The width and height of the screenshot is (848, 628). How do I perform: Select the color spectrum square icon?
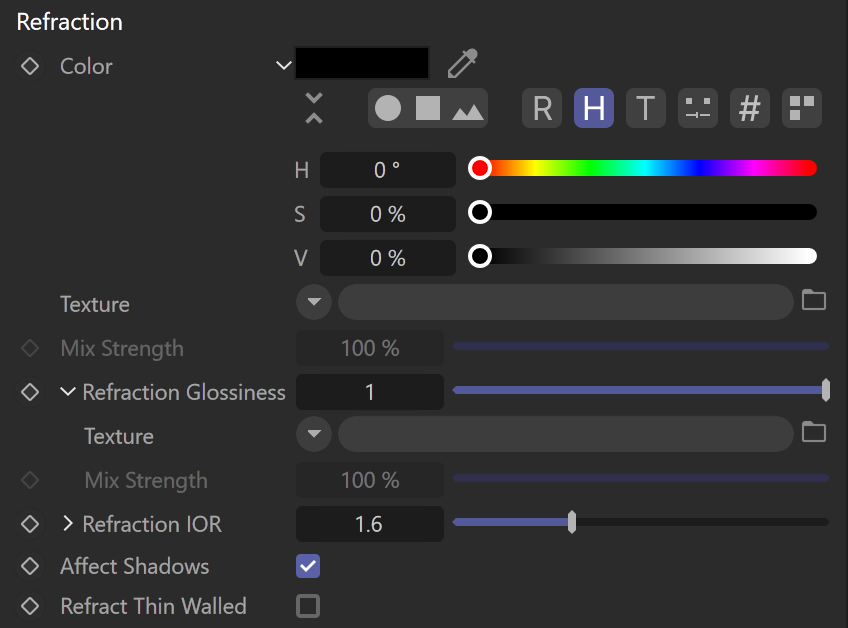(428, 108)
